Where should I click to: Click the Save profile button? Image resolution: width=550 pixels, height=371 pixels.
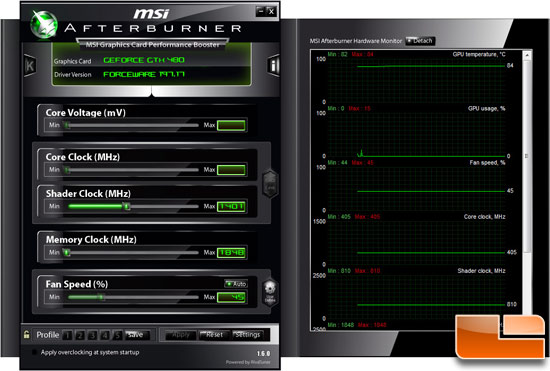137,335
